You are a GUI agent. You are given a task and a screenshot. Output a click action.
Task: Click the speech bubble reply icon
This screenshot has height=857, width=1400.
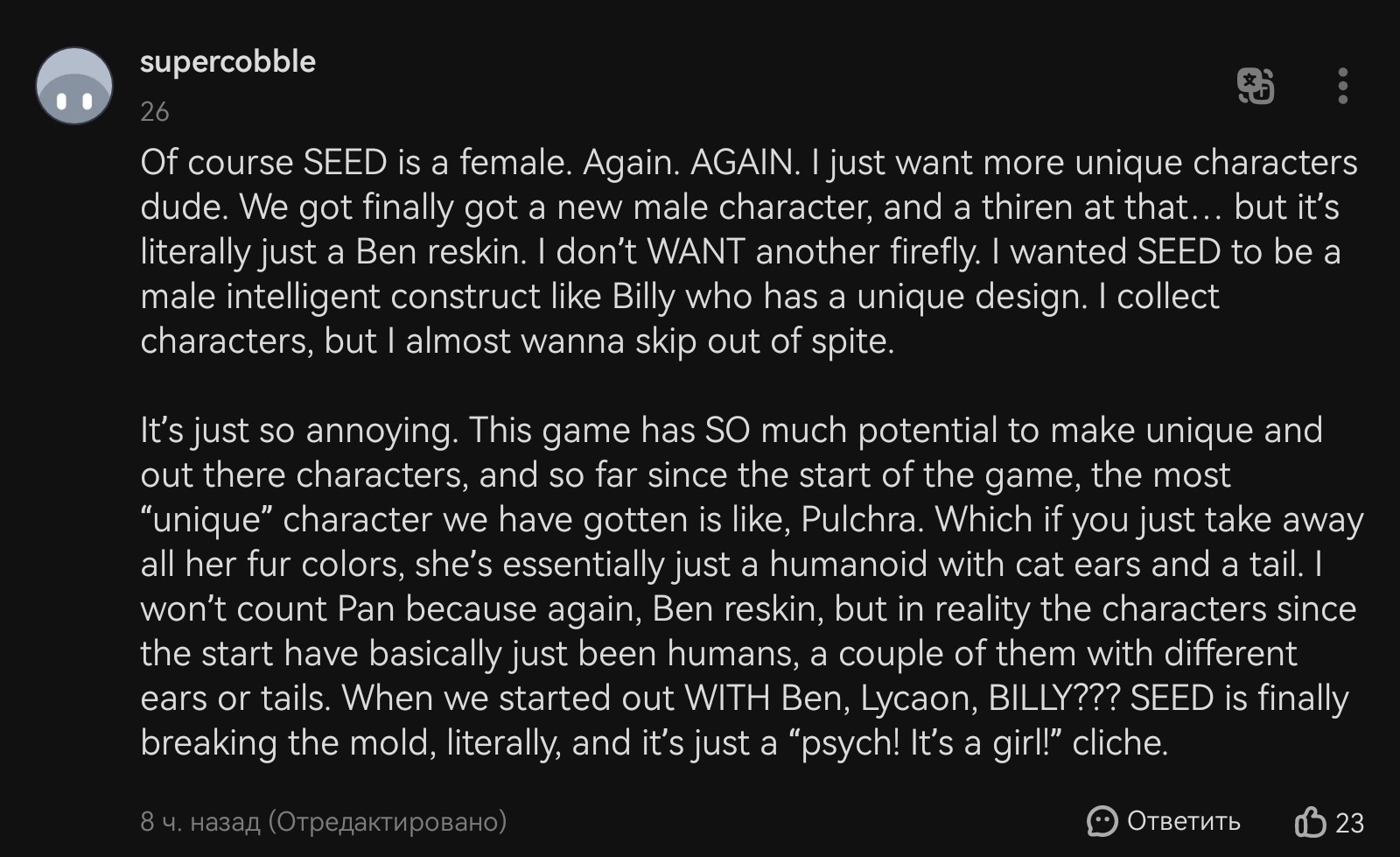point(1102,821)
